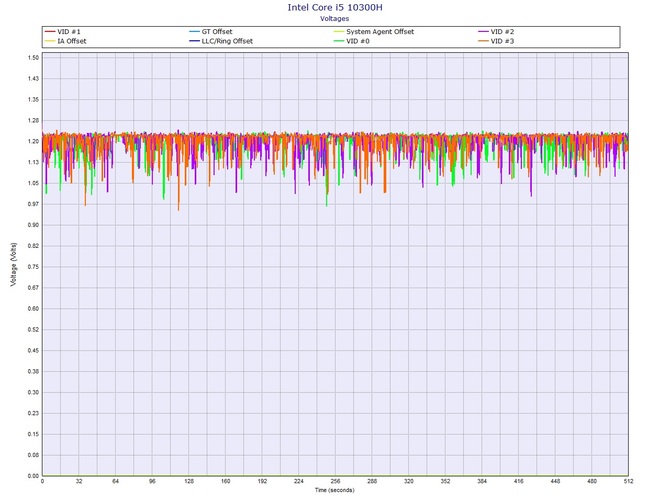The width and height of the screenshot is (670, 502).
Task: Click the blue LLC/Ring Offset color line
Action: click(194, 41)
